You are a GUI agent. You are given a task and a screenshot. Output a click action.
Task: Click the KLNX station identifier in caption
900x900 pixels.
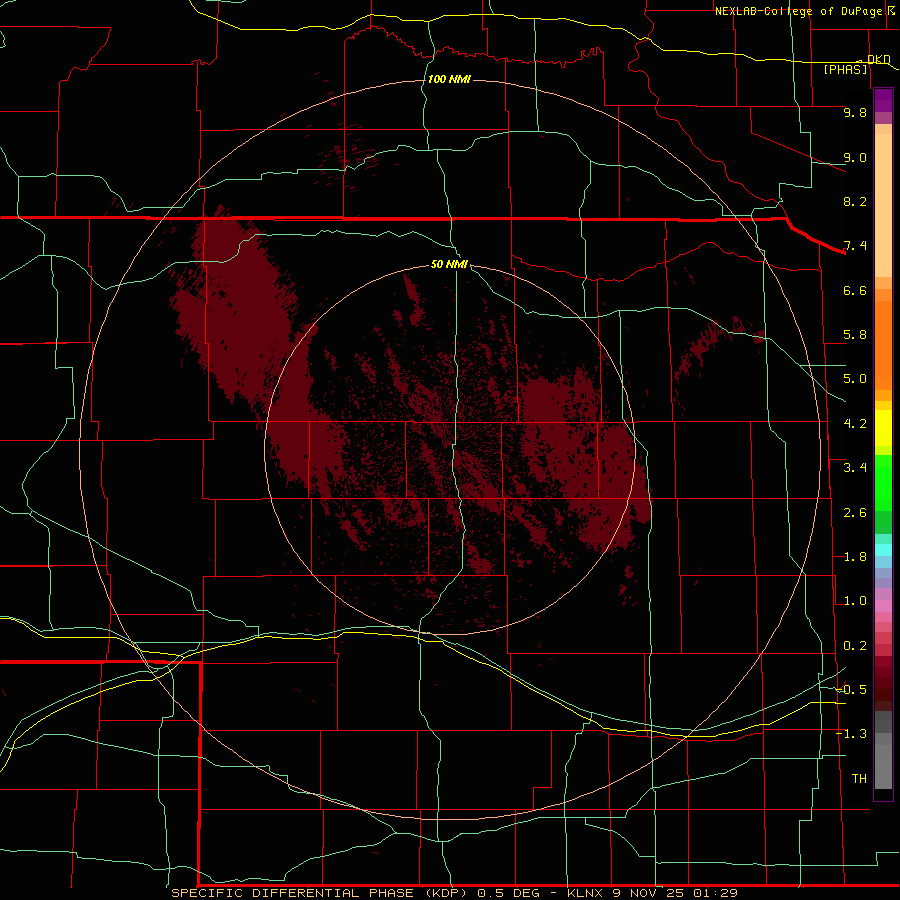point(585,893)
